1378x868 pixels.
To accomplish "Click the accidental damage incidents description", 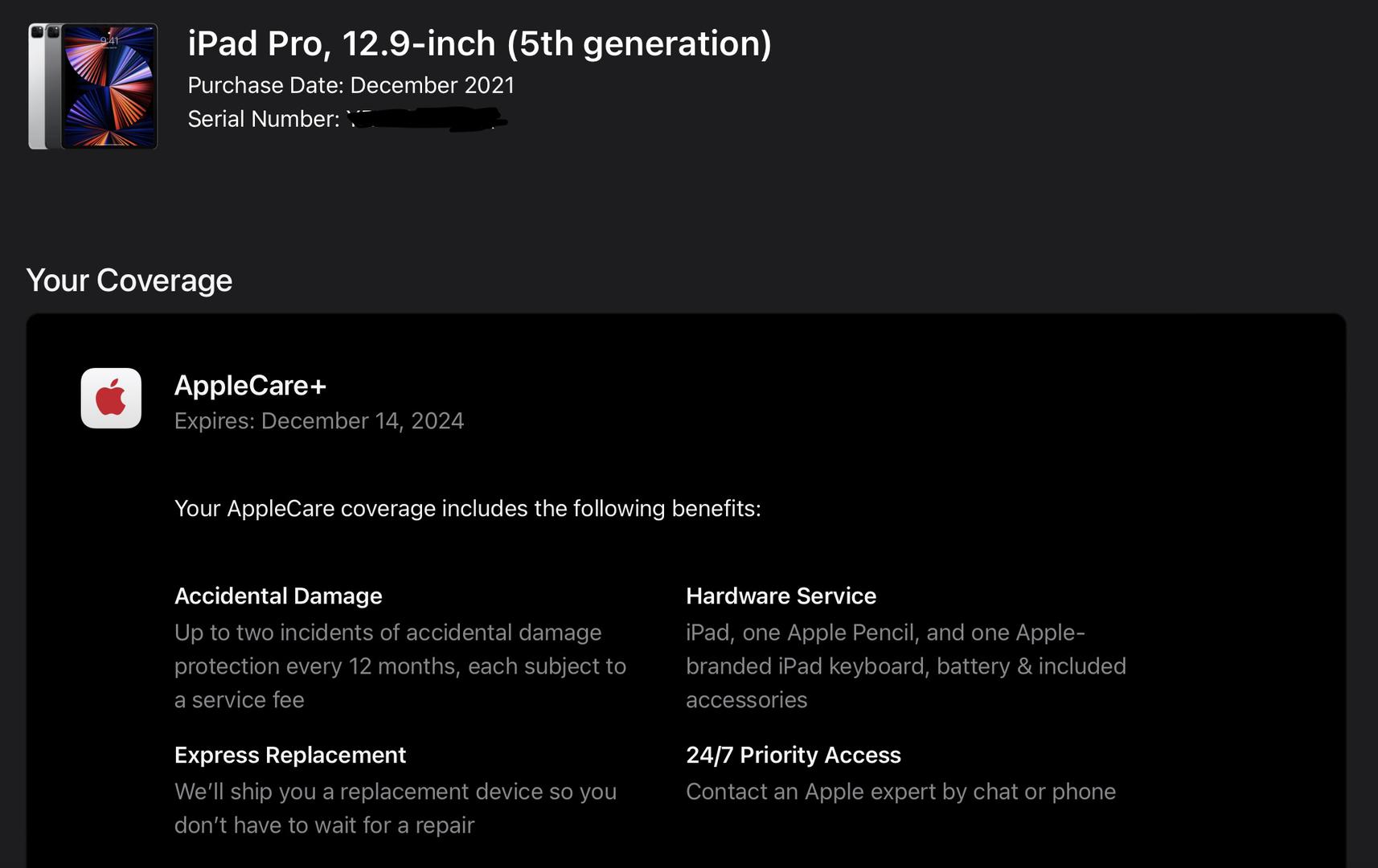I will pyautogui.click(x=400, y=666).
